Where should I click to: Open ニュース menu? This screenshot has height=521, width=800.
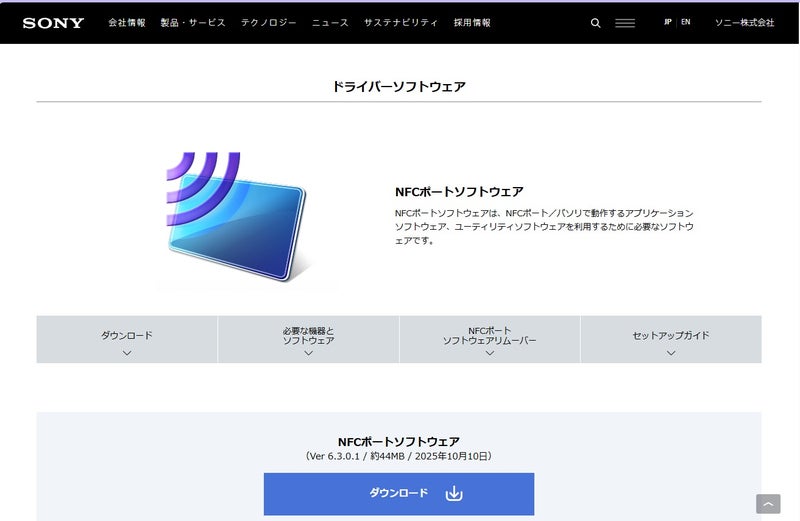330,23
